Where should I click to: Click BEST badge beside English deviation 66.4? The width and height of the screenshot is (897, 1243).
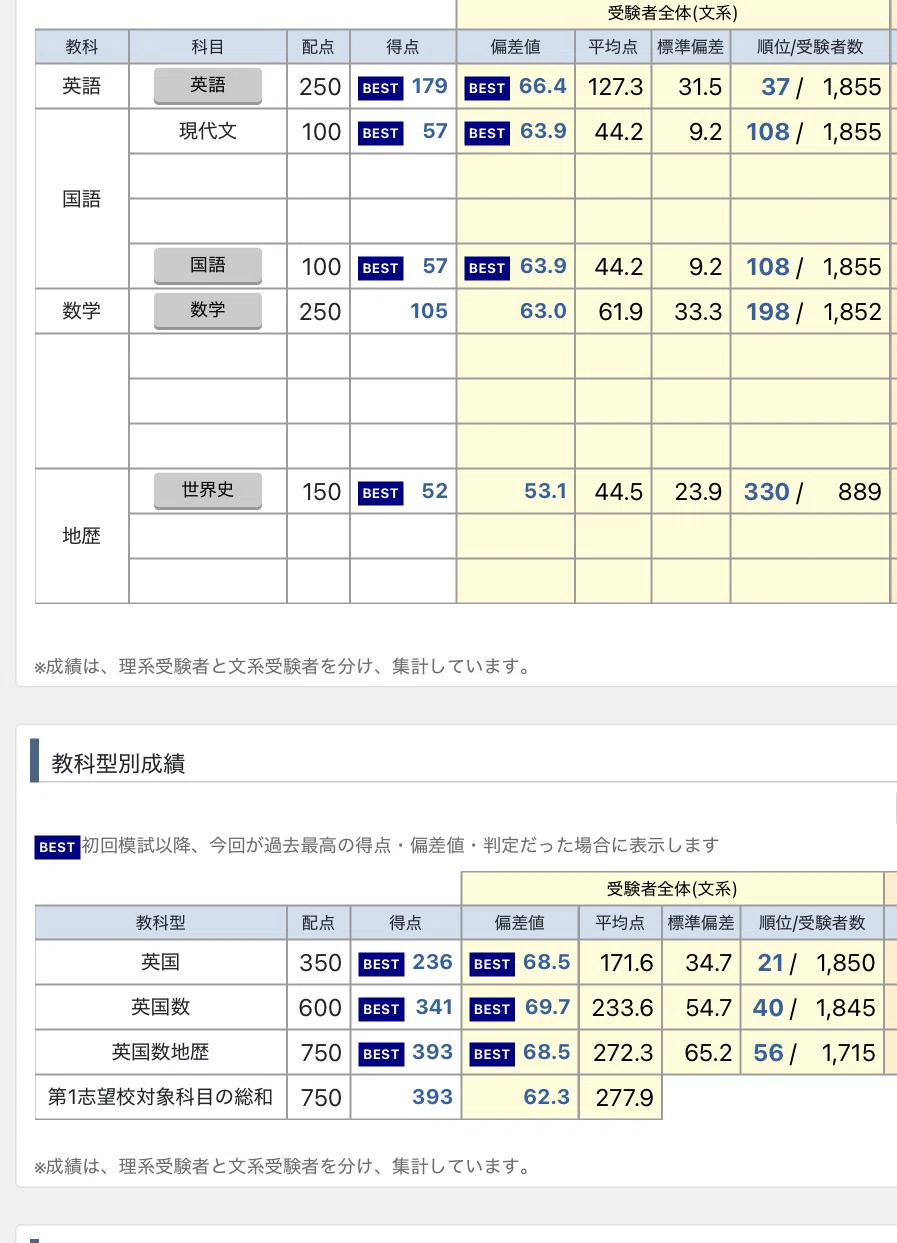[487, 88]
